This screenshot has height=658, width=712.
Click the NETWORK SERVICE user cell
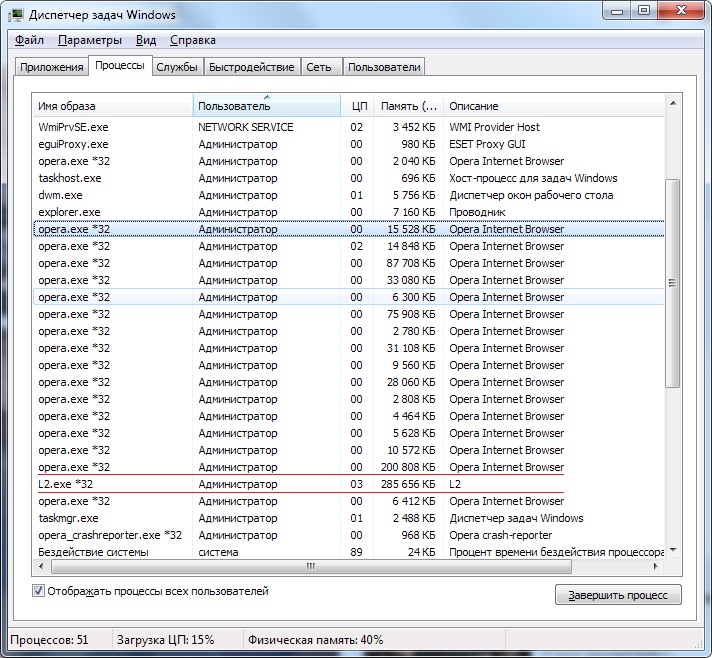point(246,127)
